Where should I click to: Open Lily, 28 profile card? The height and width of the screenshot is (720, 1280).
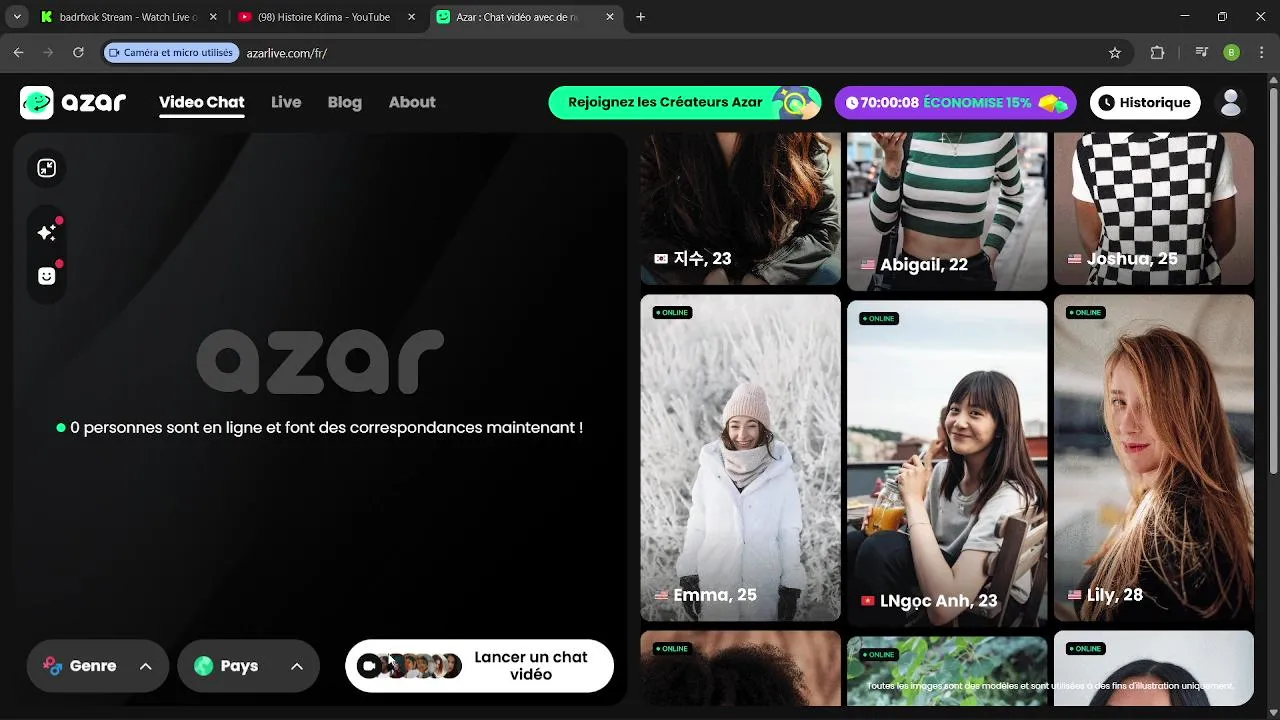[x=1154, y=457]
